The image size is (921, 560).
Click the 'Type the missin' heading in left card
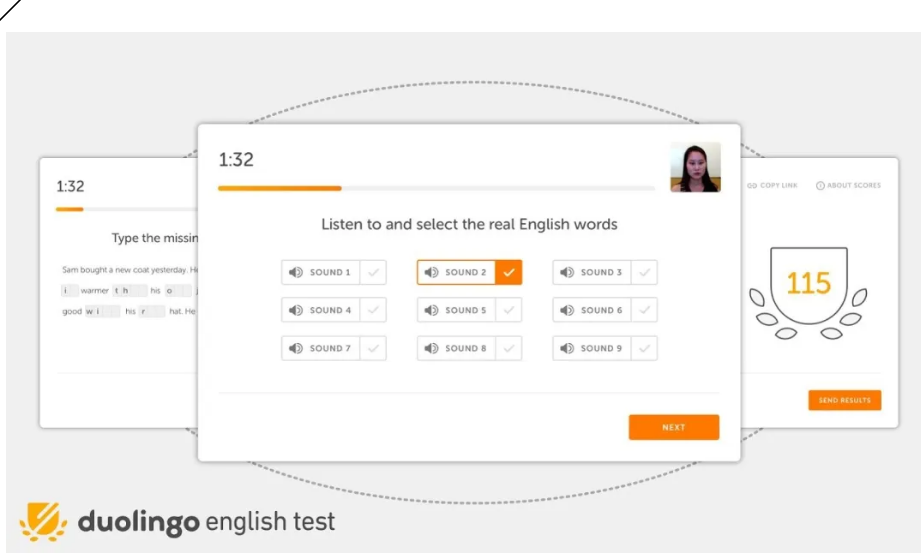tap(155, 238)
